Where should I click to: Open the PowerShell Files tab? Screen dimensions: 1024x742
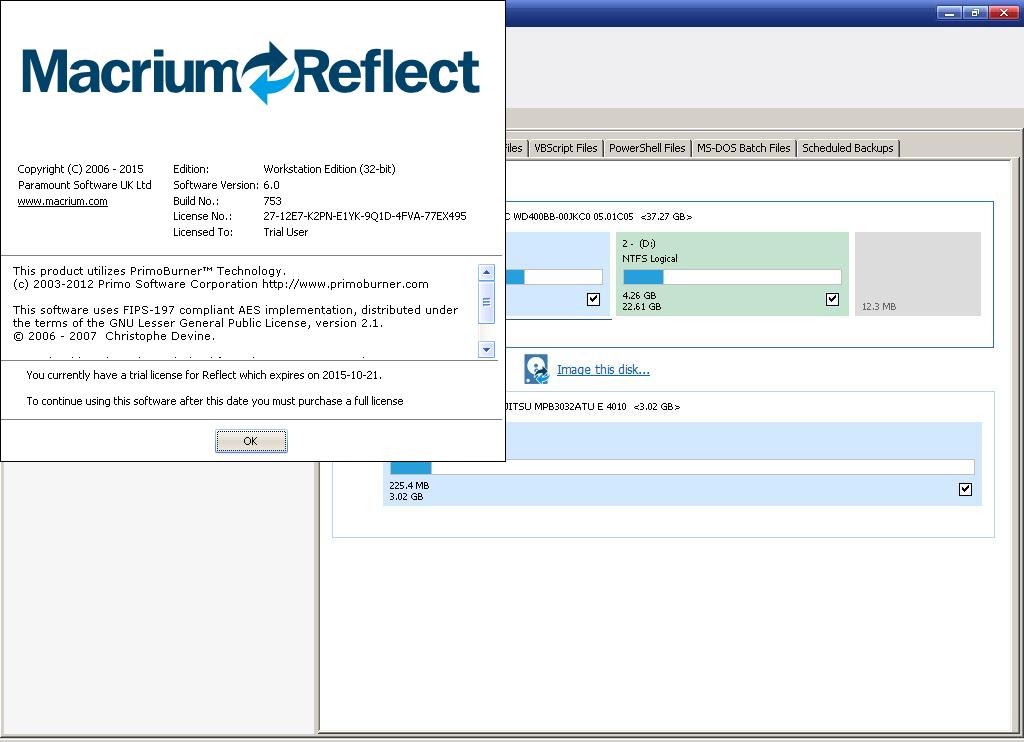647,148
